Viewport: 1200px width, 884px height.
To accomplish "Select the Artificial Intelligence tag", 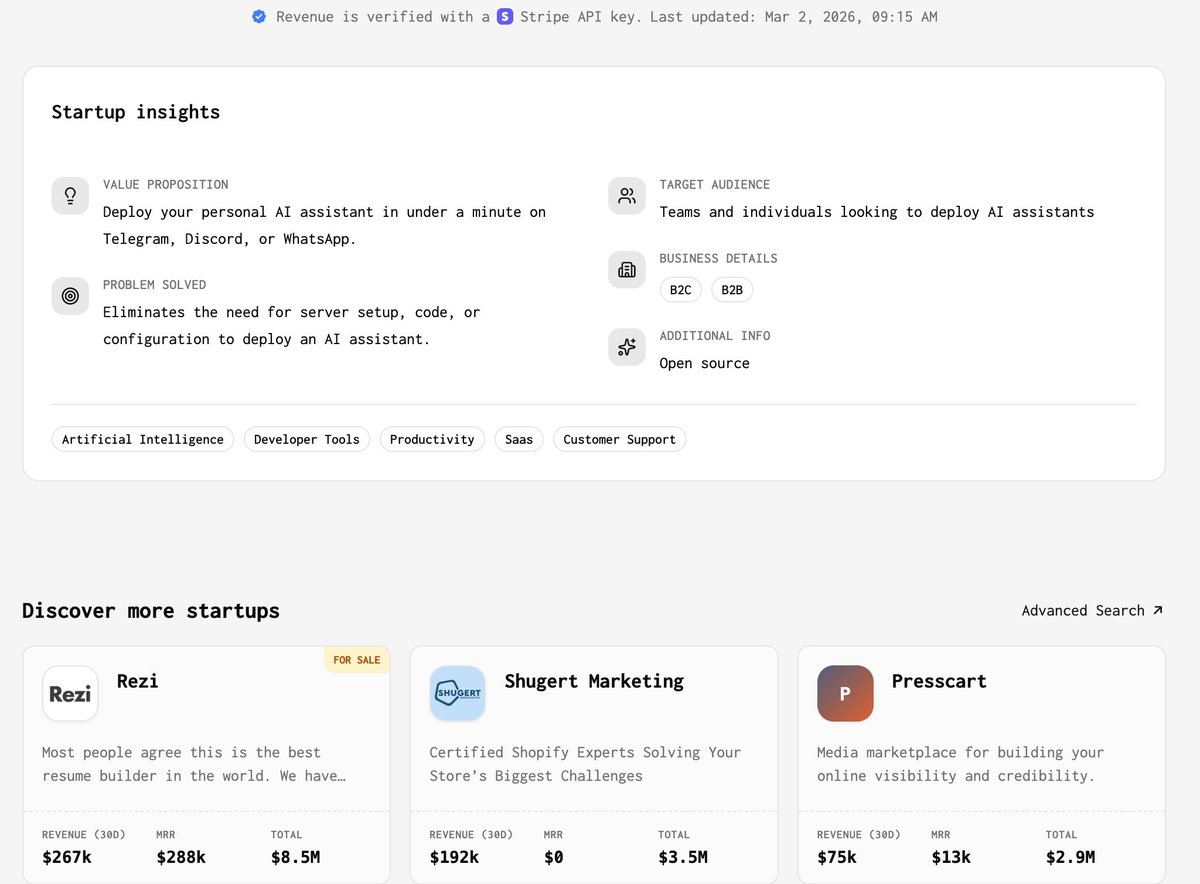I will [143, 439].
